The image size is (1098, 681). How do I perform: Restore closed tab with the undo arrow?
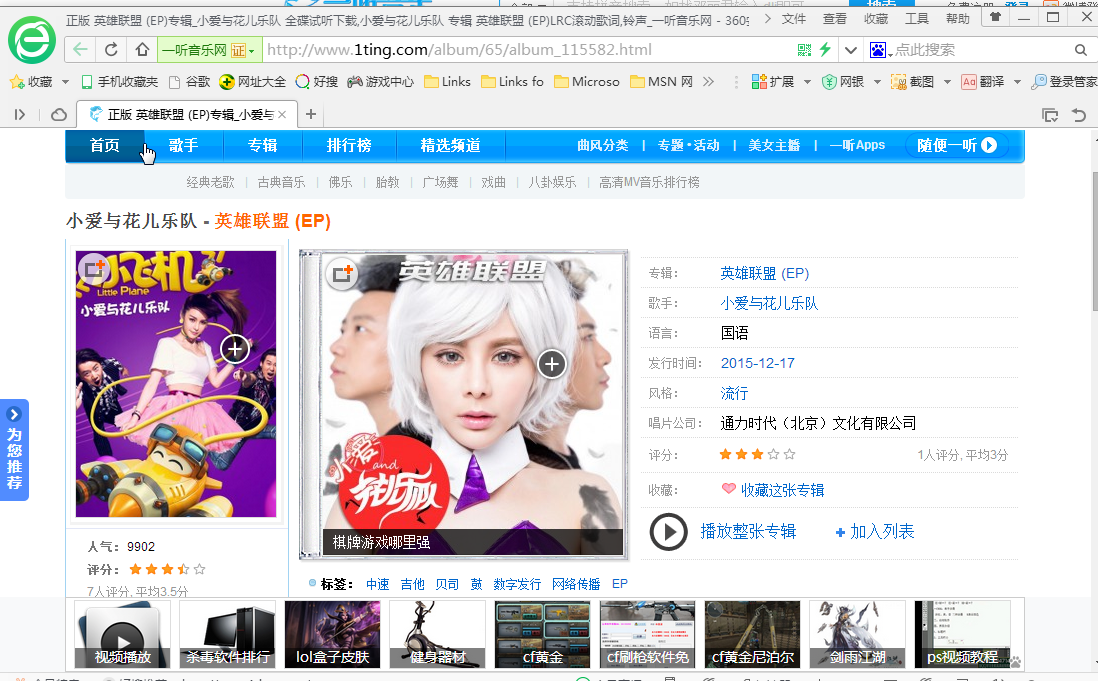1079,115
